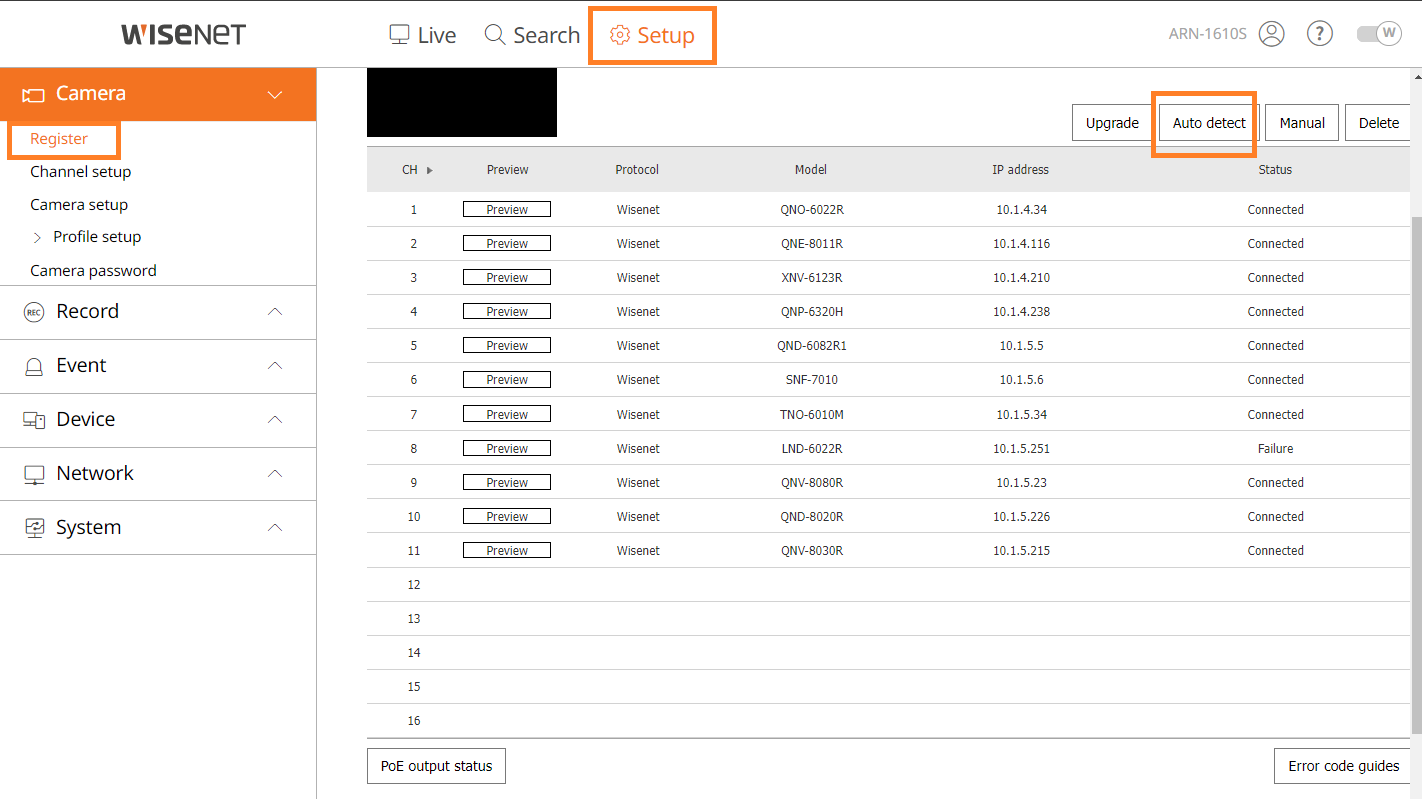The width and height of the screenshot is (1422, 799).
Task: Collapse the Camera section chevron
Action: tap(275, 94)
